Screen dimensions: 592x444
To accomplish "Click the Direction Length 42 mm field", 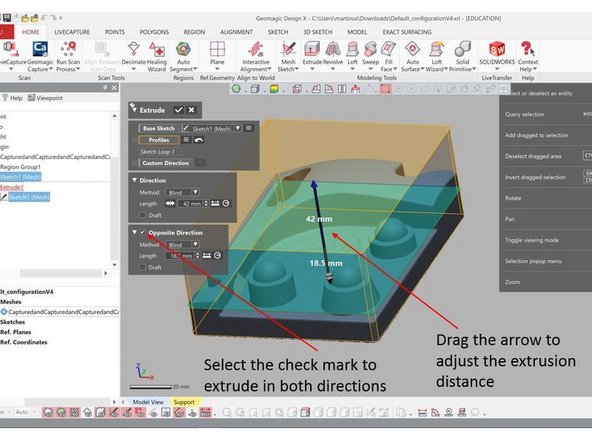I will pos(190,204).
